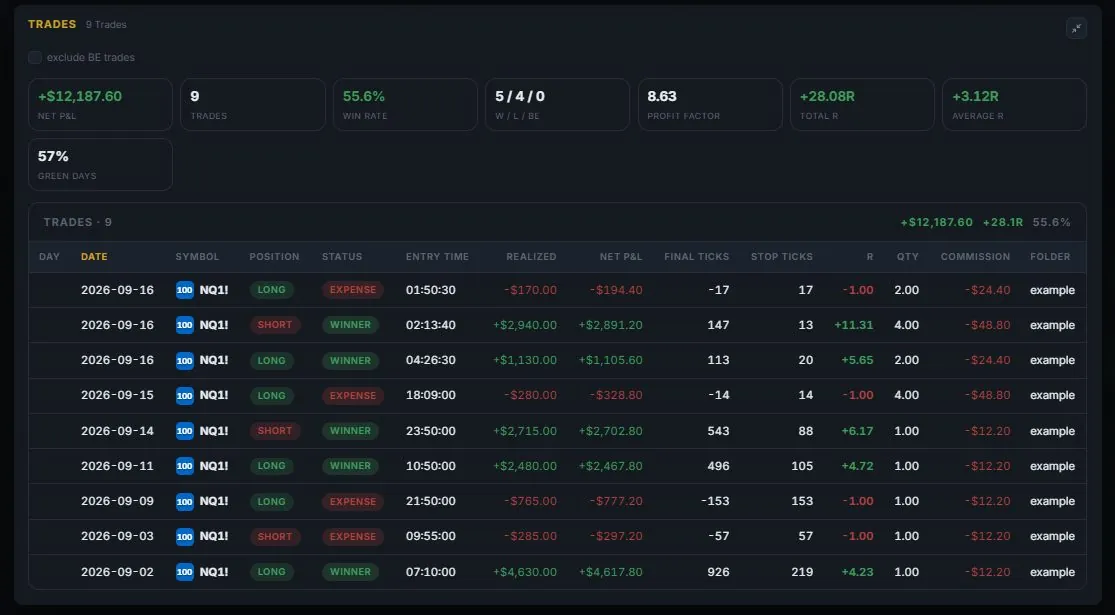The width and height of the screenshot is (1115, 615).
Task: Sort by the POSITION column header
Action: 274,257
